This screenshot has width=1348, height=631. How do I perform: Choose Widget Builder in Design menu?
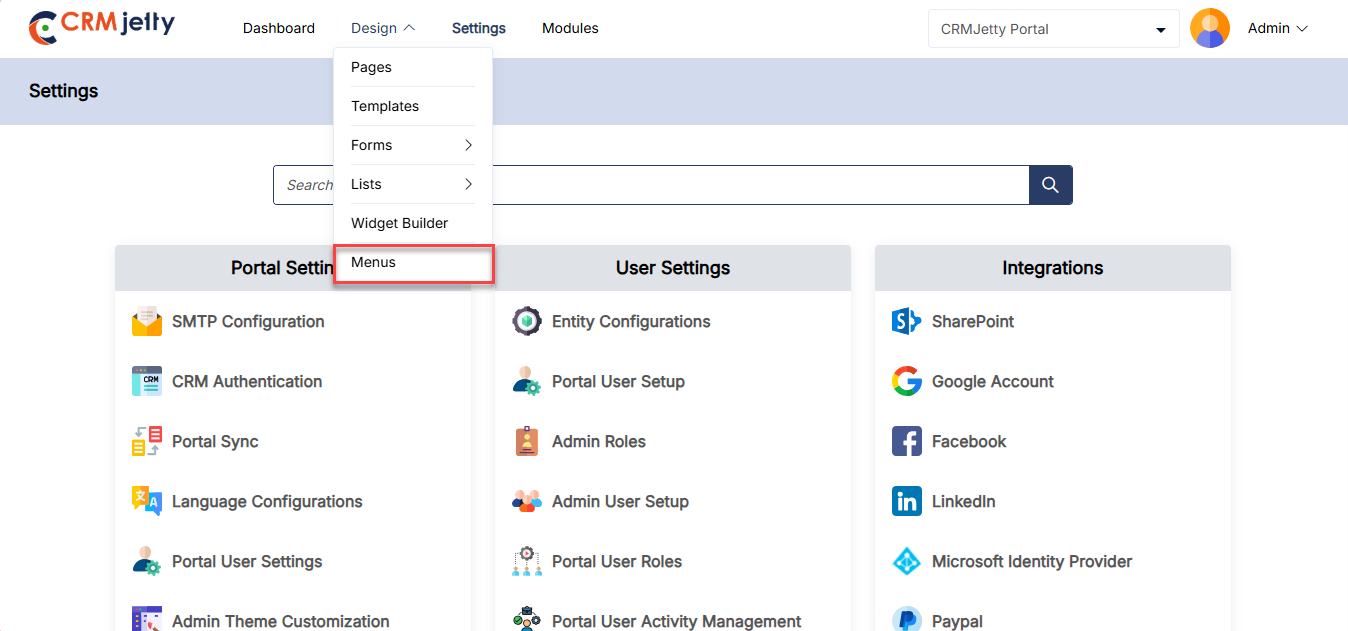[399, 223]
